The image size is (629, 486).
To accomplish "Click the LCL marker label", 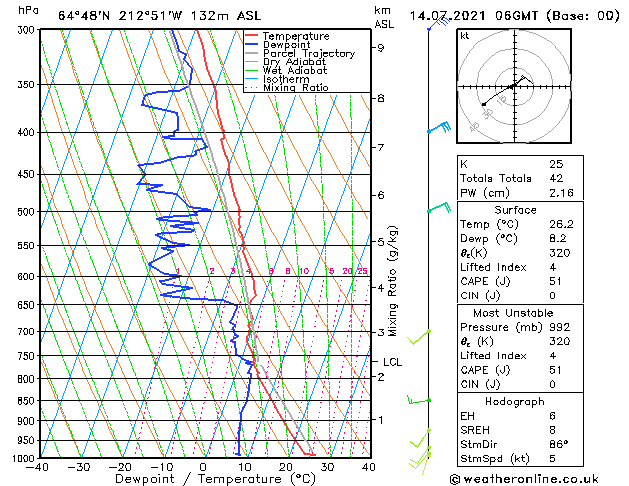I will pyautogui.click(x=392, y=362).
